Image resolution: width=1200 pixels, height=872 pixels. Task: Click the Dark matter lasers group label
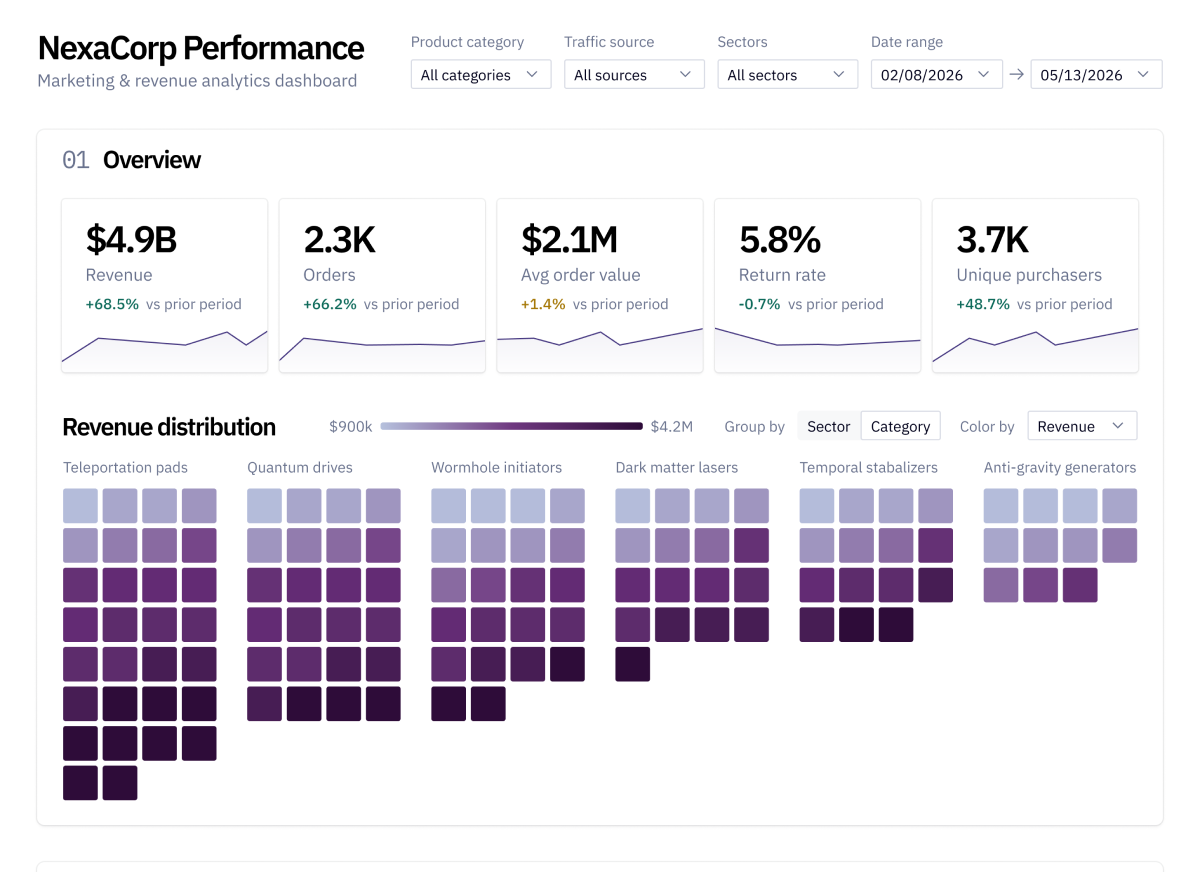(x=677, y=467)
